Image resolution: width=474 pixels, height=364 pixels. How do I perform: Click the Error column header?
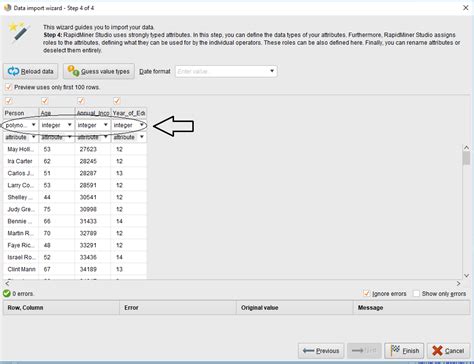pos(178,308)
